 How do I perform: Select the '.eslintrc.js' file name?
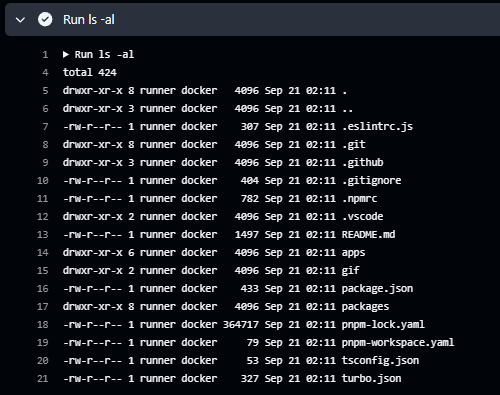coord(377,127)
